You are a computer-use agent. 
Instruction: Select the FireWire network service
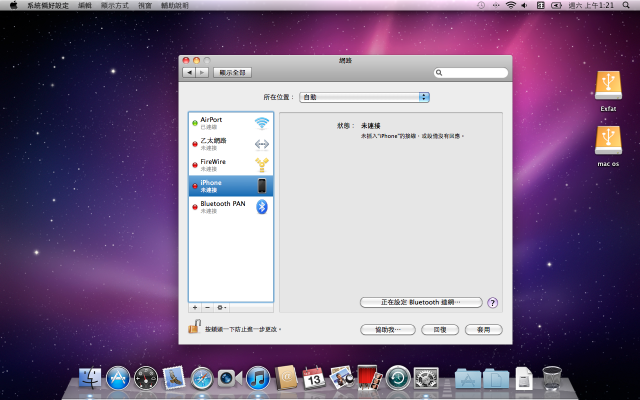[x=231, y=165]
